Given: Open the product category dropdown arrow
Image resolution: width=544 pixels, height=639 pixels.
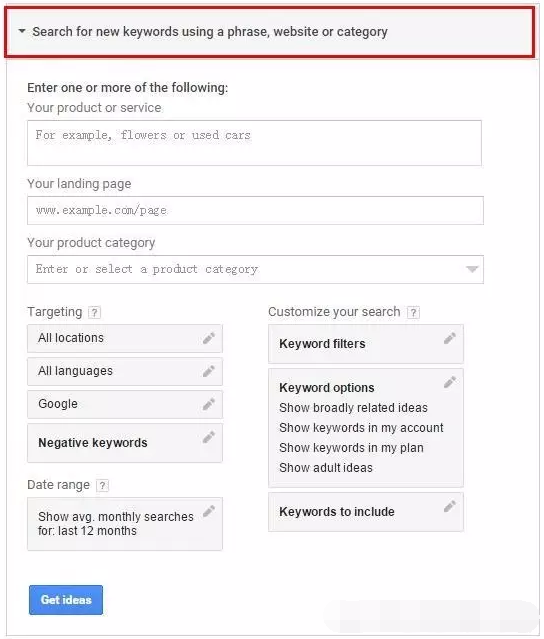Looking at the screenshot, I should point(471,269).
